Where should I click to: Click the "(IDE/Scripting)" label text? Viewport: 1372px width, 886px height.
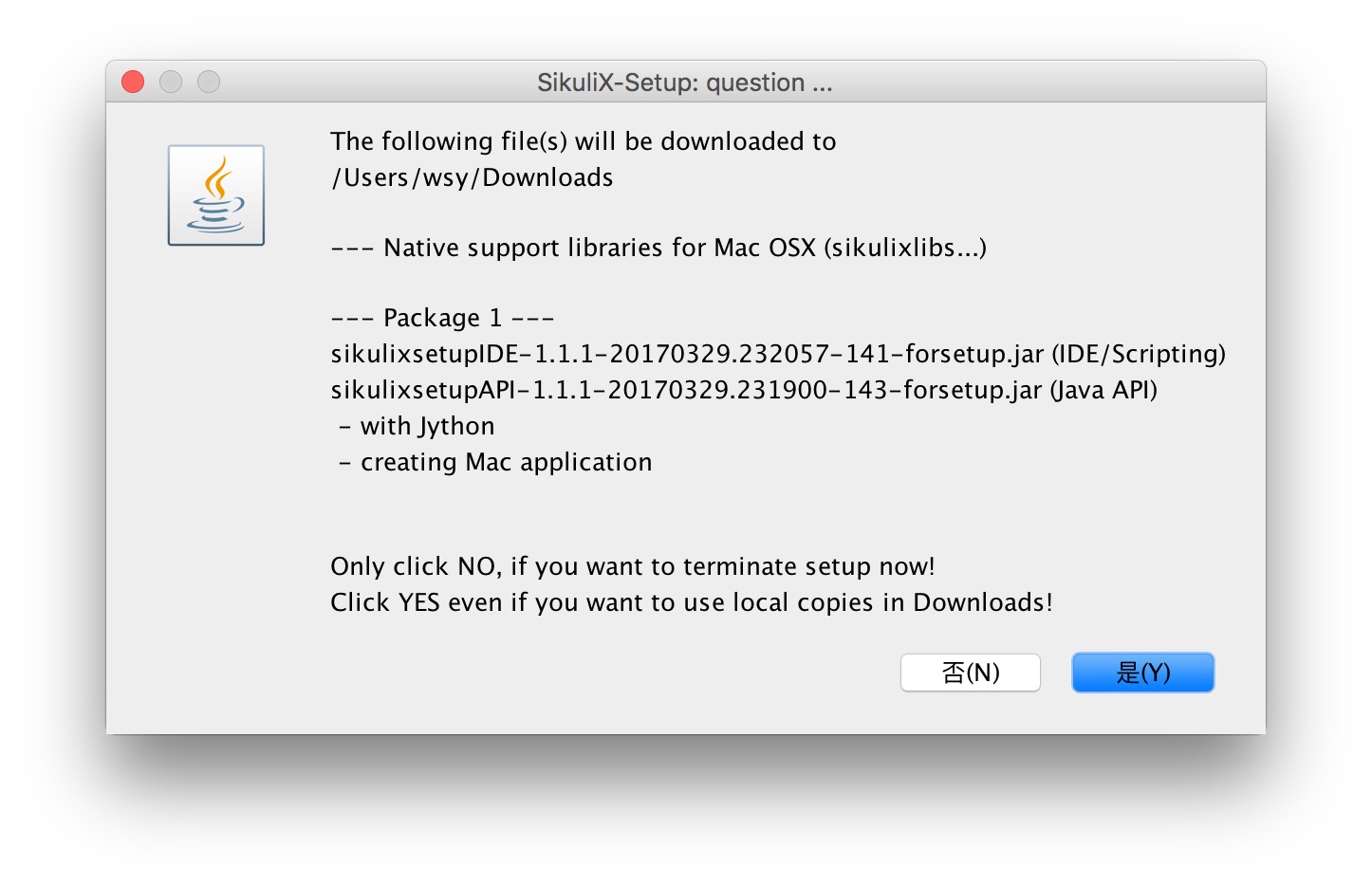(1138, 354)
